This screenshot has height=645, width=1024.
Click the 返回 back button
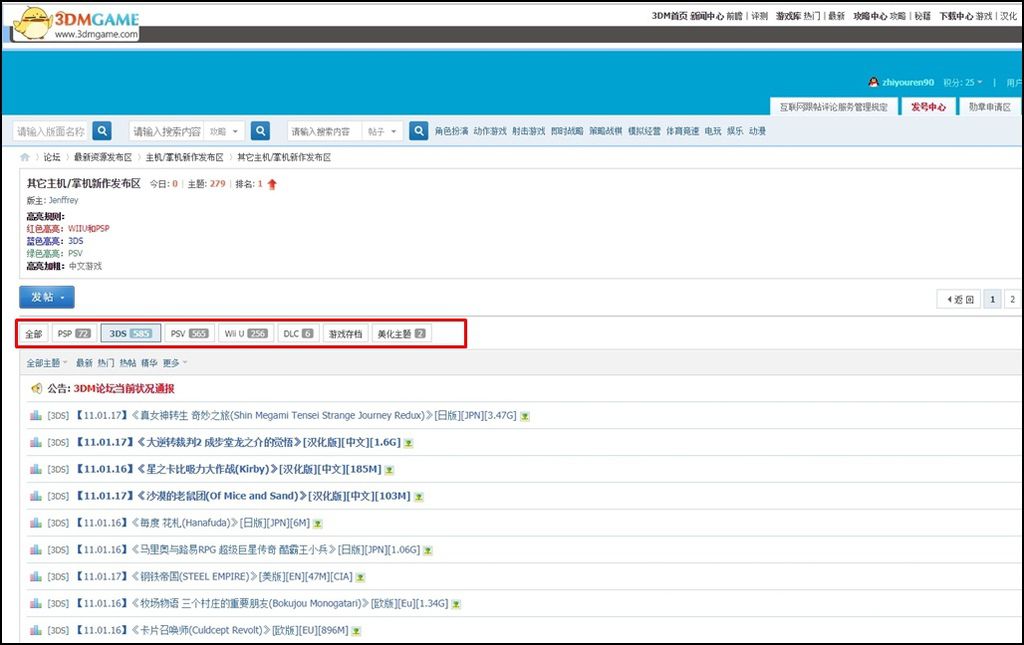959,299
